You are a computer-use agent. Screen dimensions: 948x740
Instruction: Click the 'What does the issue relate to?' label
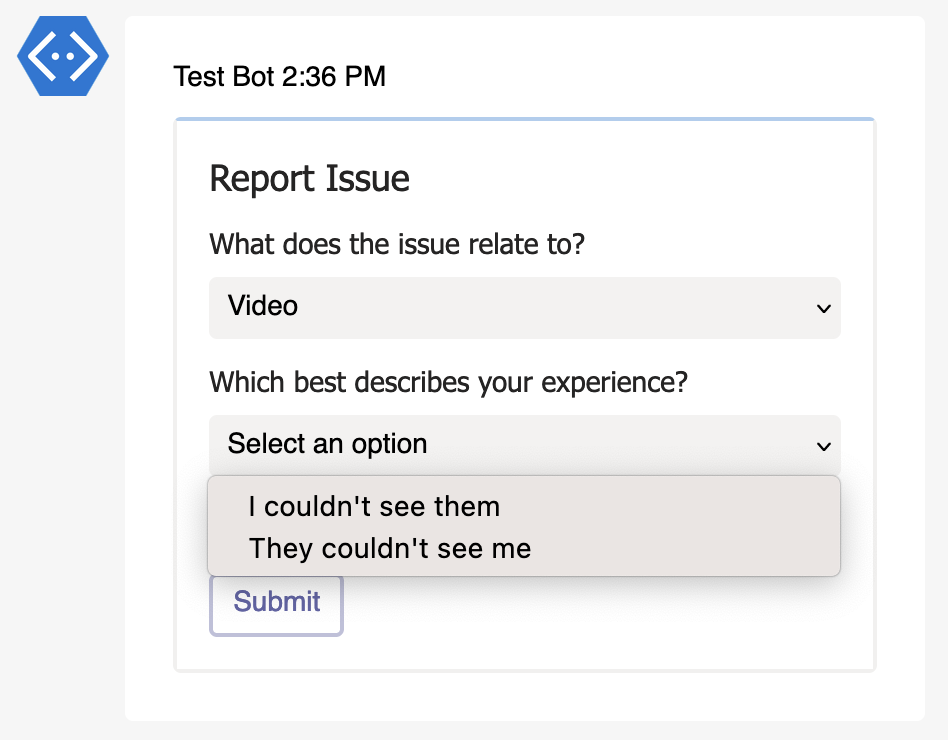pos(397,244)
